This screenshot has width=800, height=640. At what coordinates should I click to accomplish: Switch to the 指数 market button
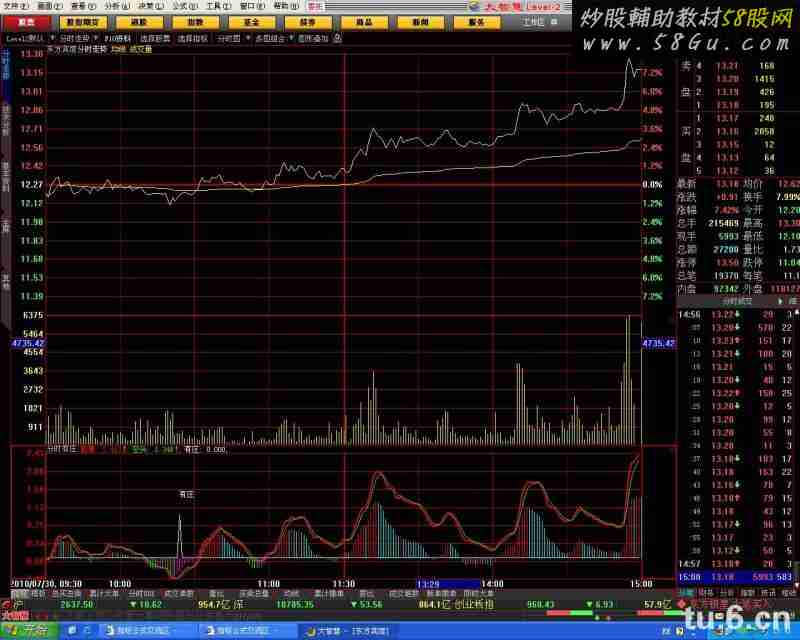click(x=195, y=22)
